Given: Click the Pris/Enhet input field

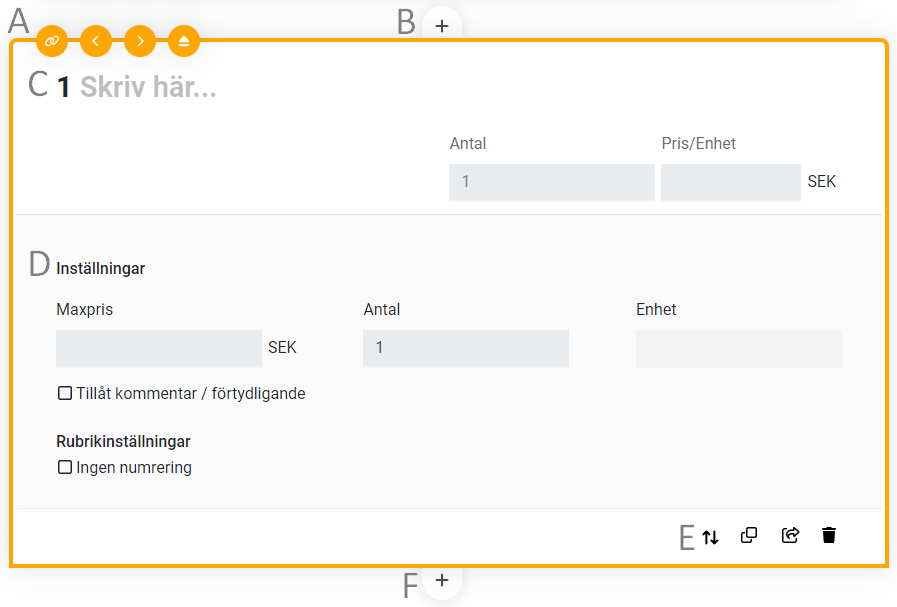Looking at the screenshot, I should [x=730, y=182].
